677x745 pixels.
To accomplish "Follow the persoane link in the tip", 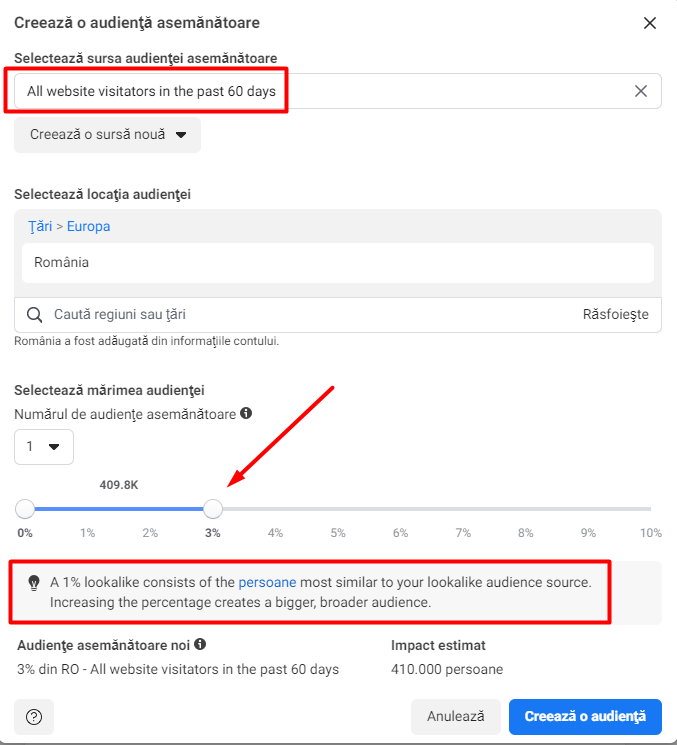I will [265, 582].
